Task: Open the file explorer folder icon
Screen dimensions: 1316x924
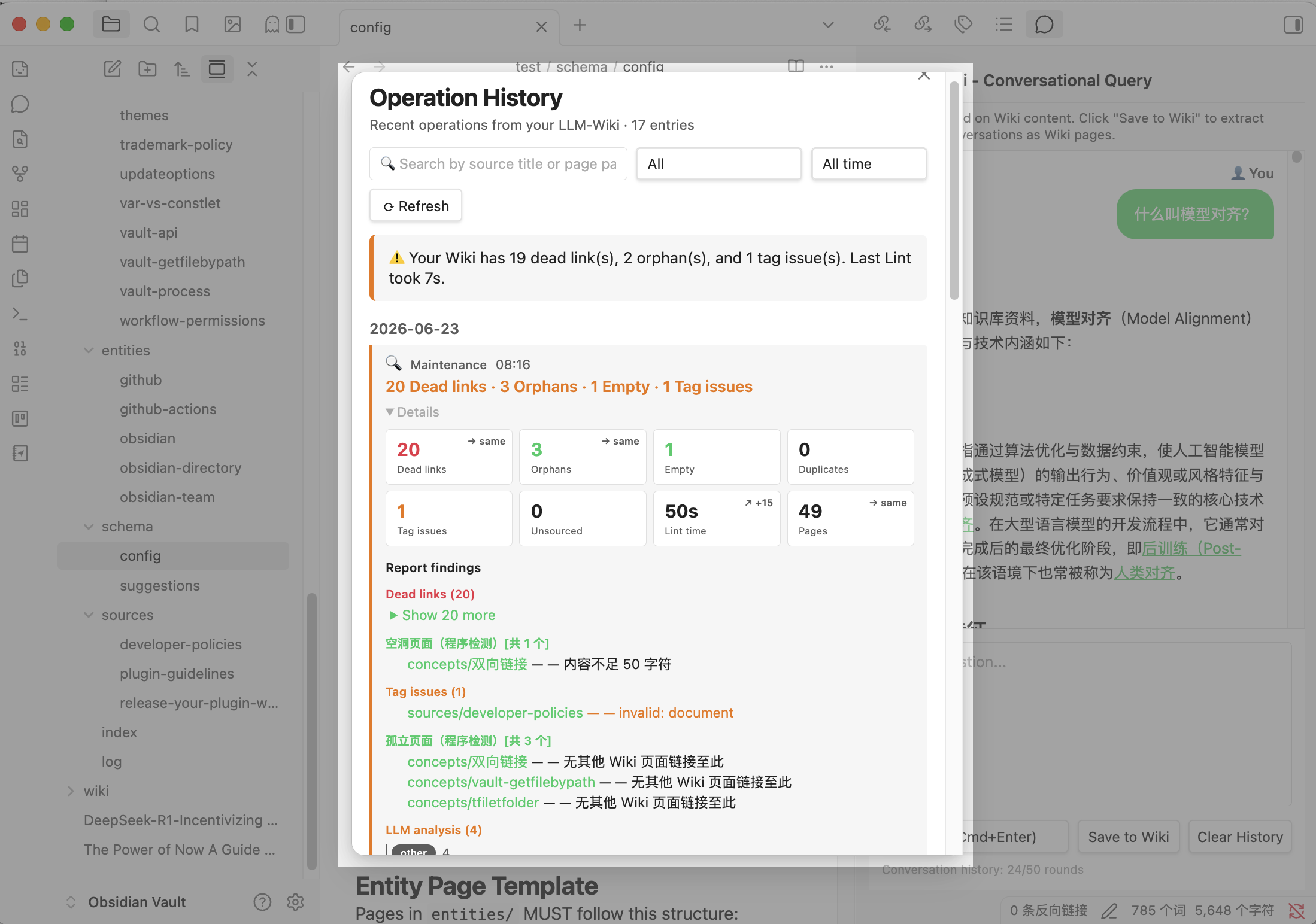Action: click(x=111, y=25)
